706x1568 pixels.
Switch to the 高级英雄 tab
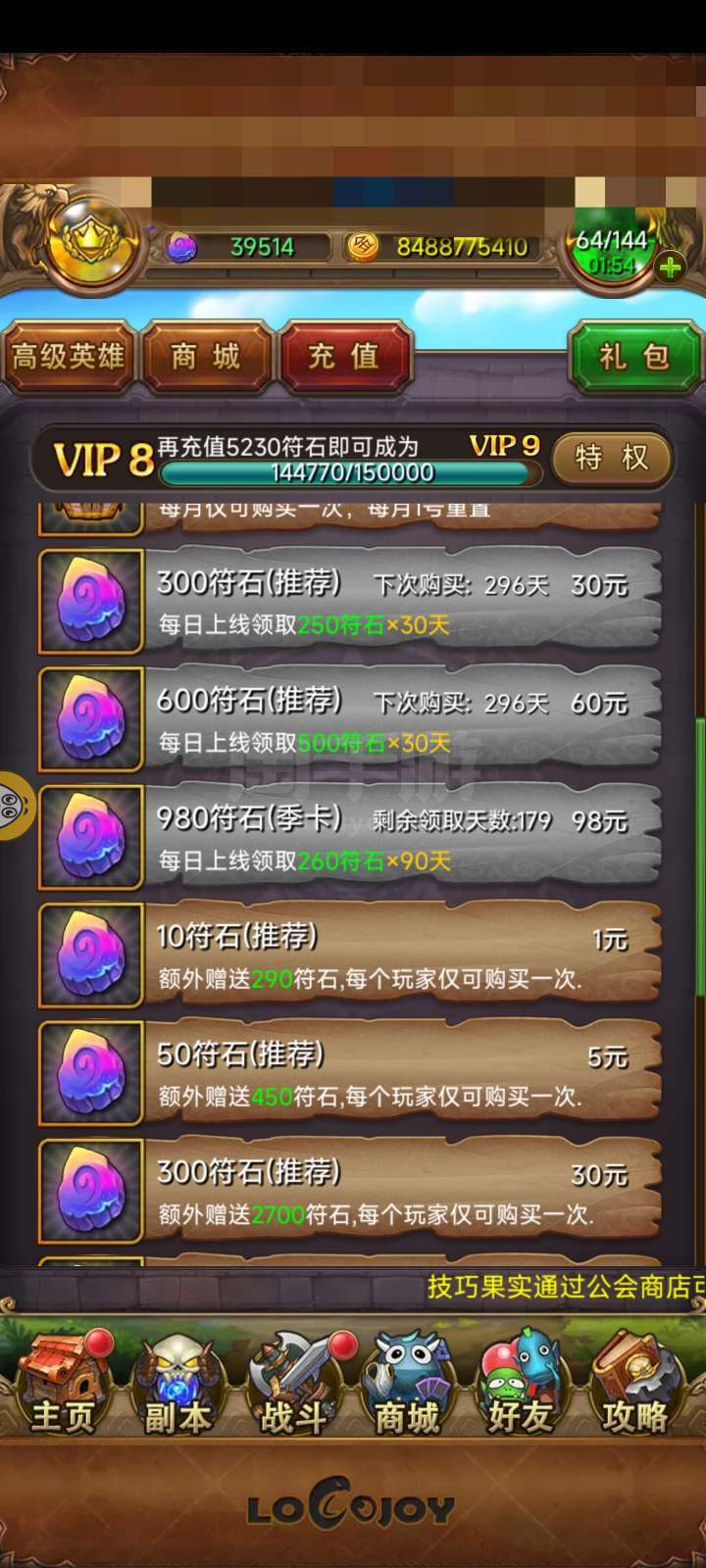coord(68,356)
